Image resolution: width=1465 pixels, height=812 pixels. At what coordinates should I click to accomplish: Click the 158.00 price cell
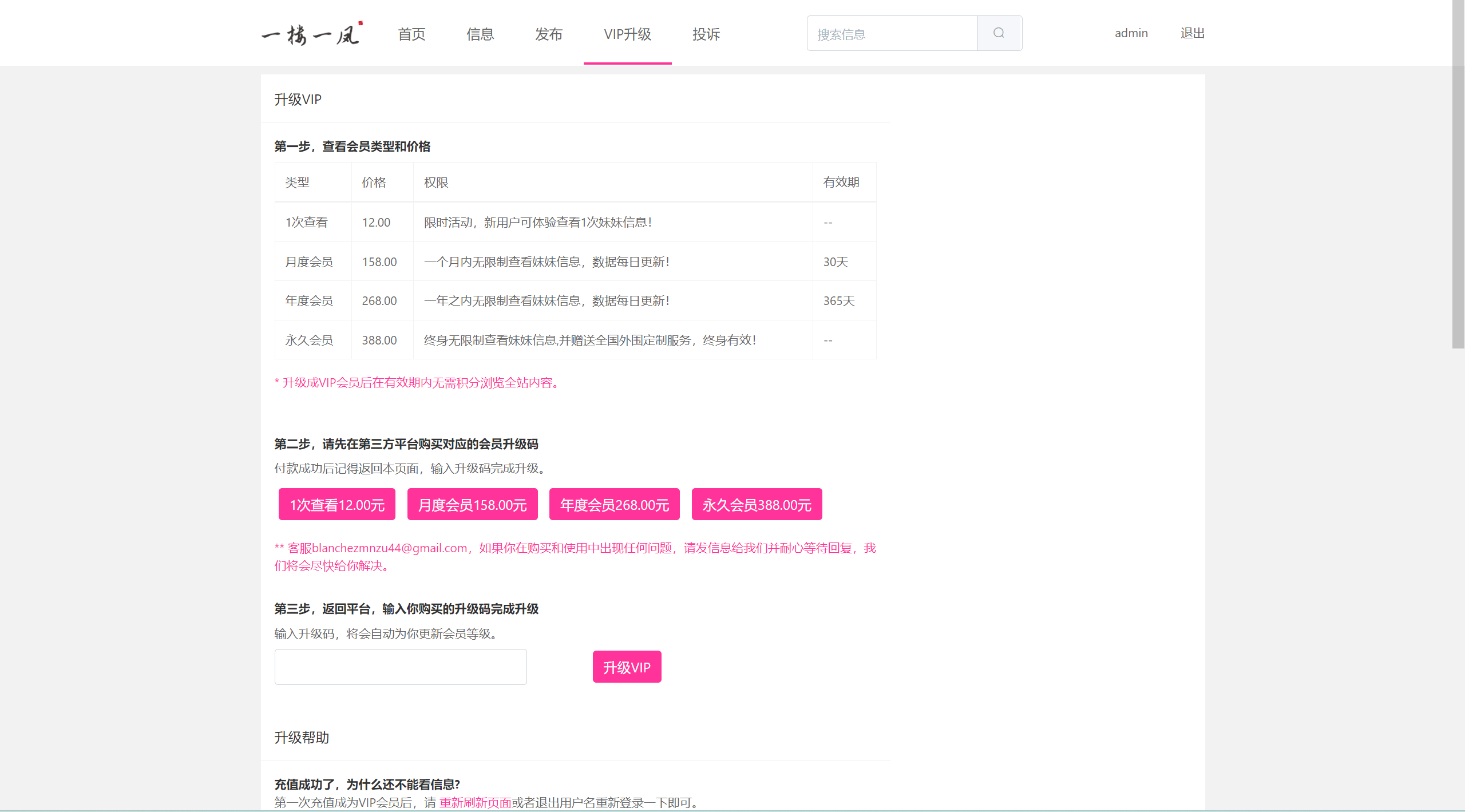[x=382, y=262]
